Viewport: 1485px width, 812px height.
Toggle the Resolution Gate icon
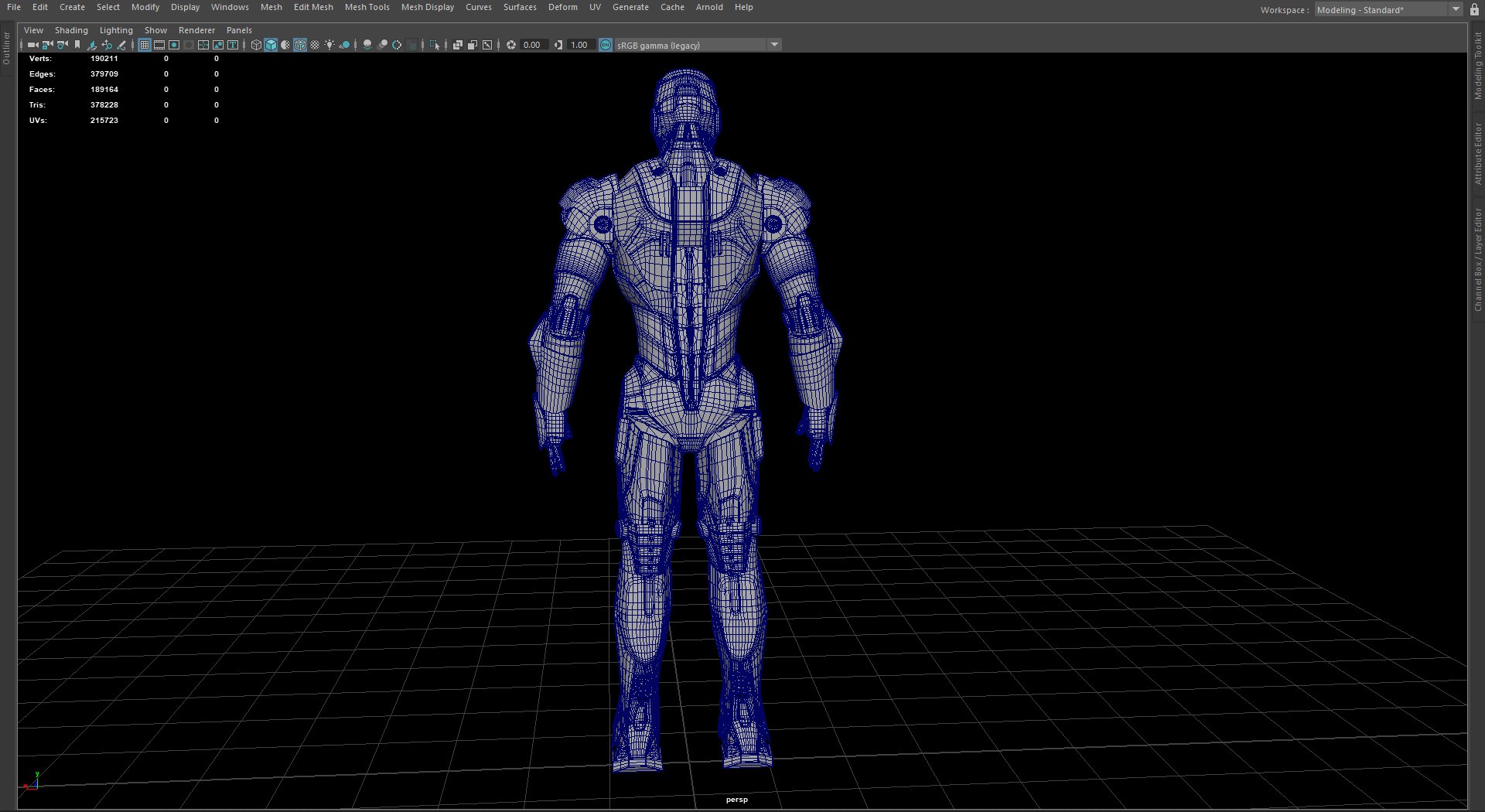click(174, 45)
